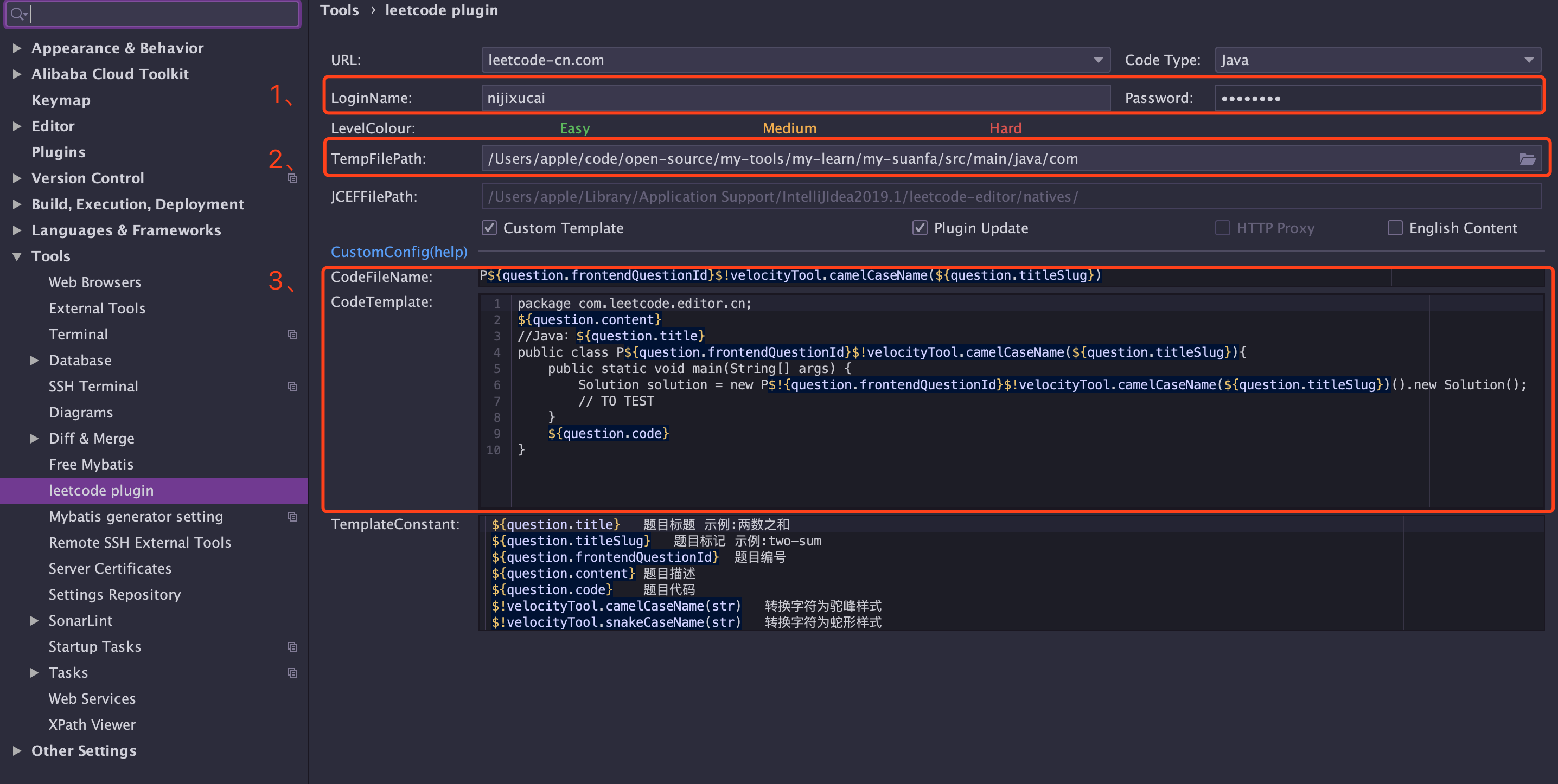This screenshot has width=1558, height=784.
Task: Click into the LoginName input field
Action: [x=795, y=98]
